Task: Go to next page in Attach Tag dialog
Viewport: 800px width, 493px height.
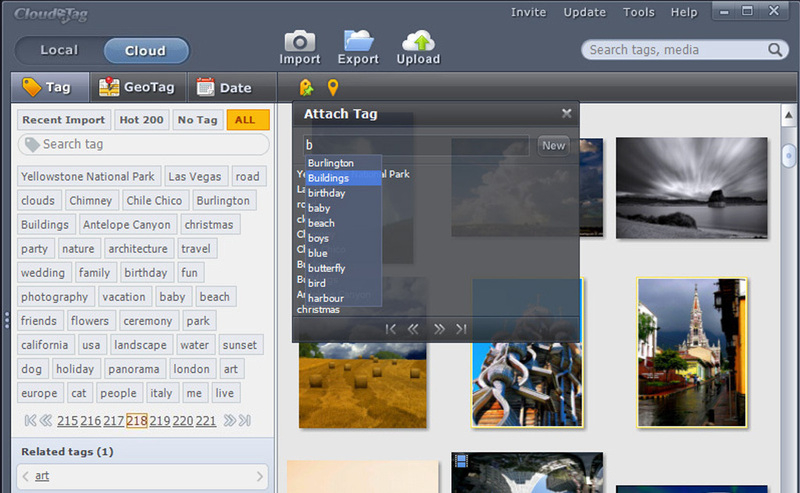Action: pyautogui.click(x=439, y=329)
